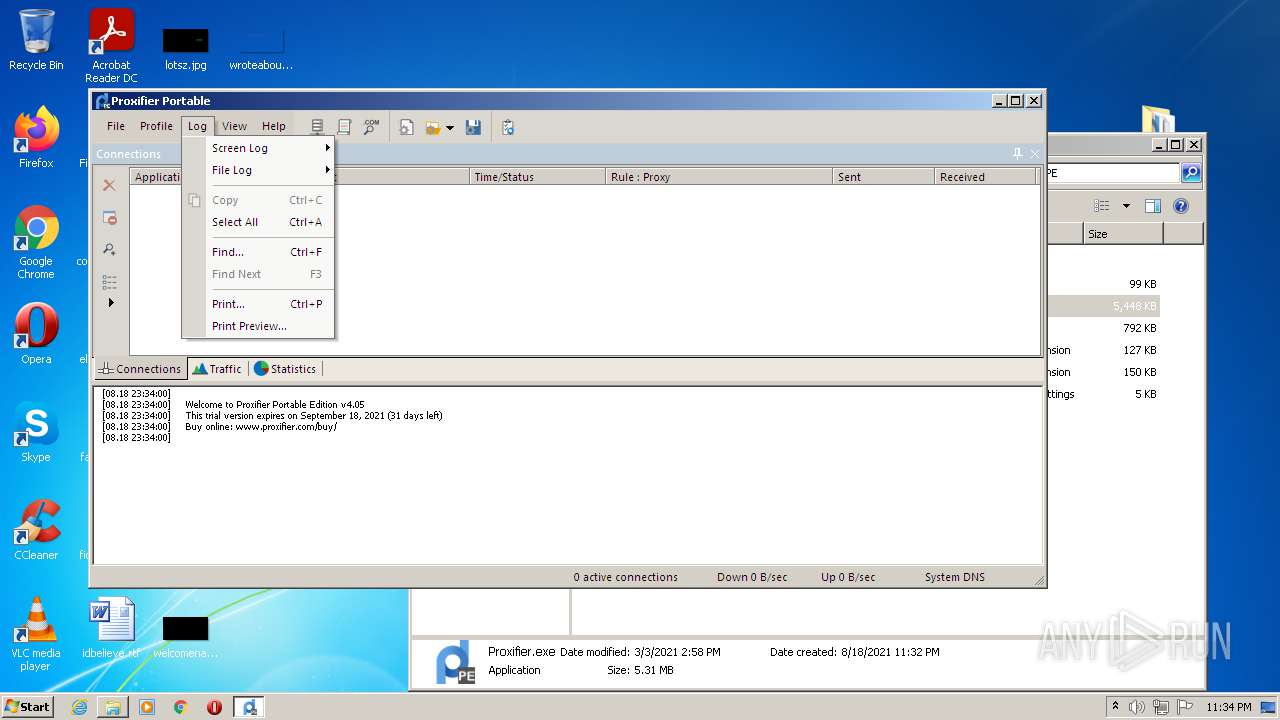Open the Profile menu
Image resolution: width=1280 pixels, height=720 pixels.
pyautogui.click(x=156, y=126)
